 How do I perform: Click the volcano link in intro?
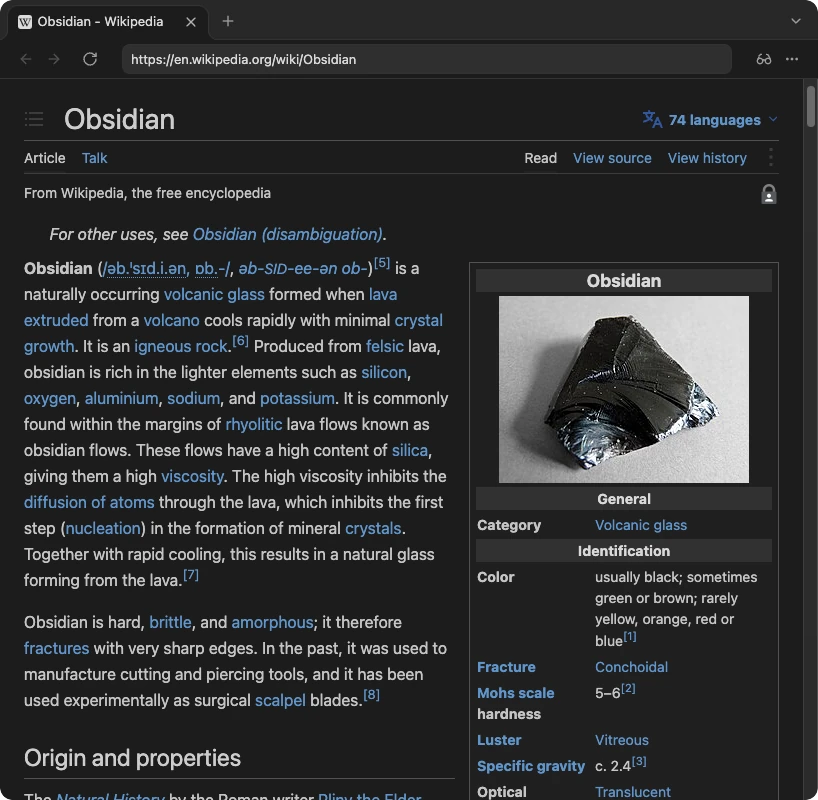click(x=172, y=320)
